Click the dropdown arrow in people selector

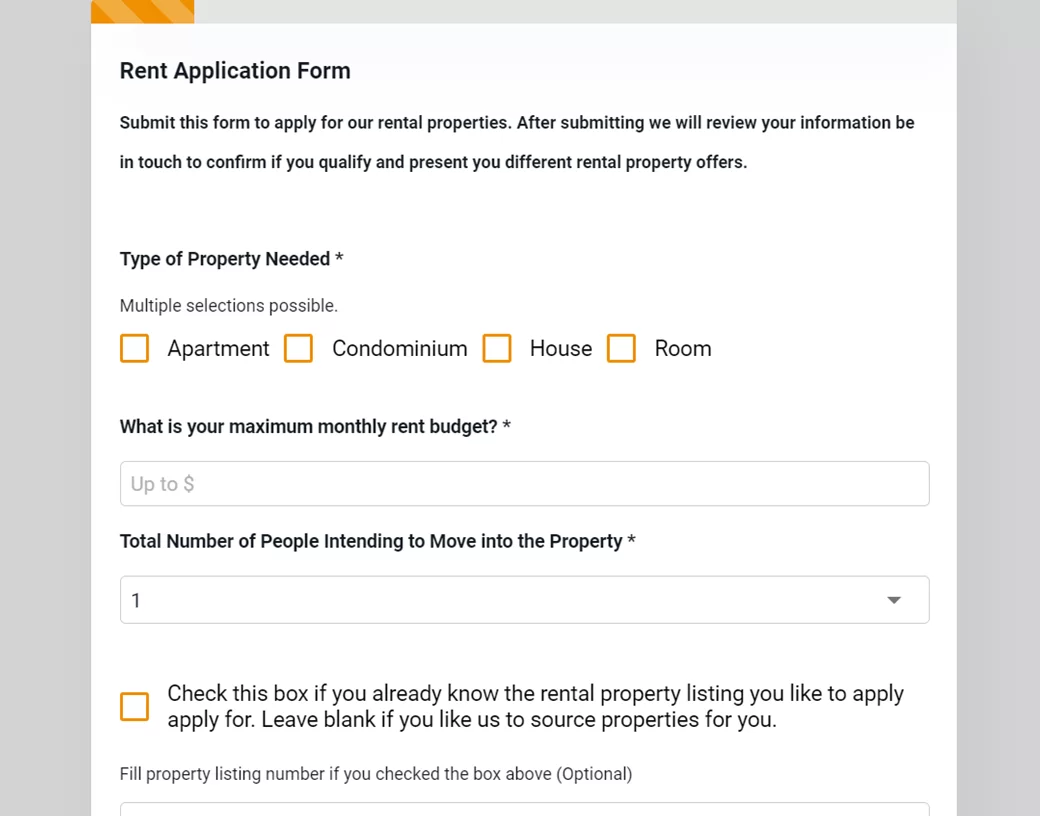894,600
